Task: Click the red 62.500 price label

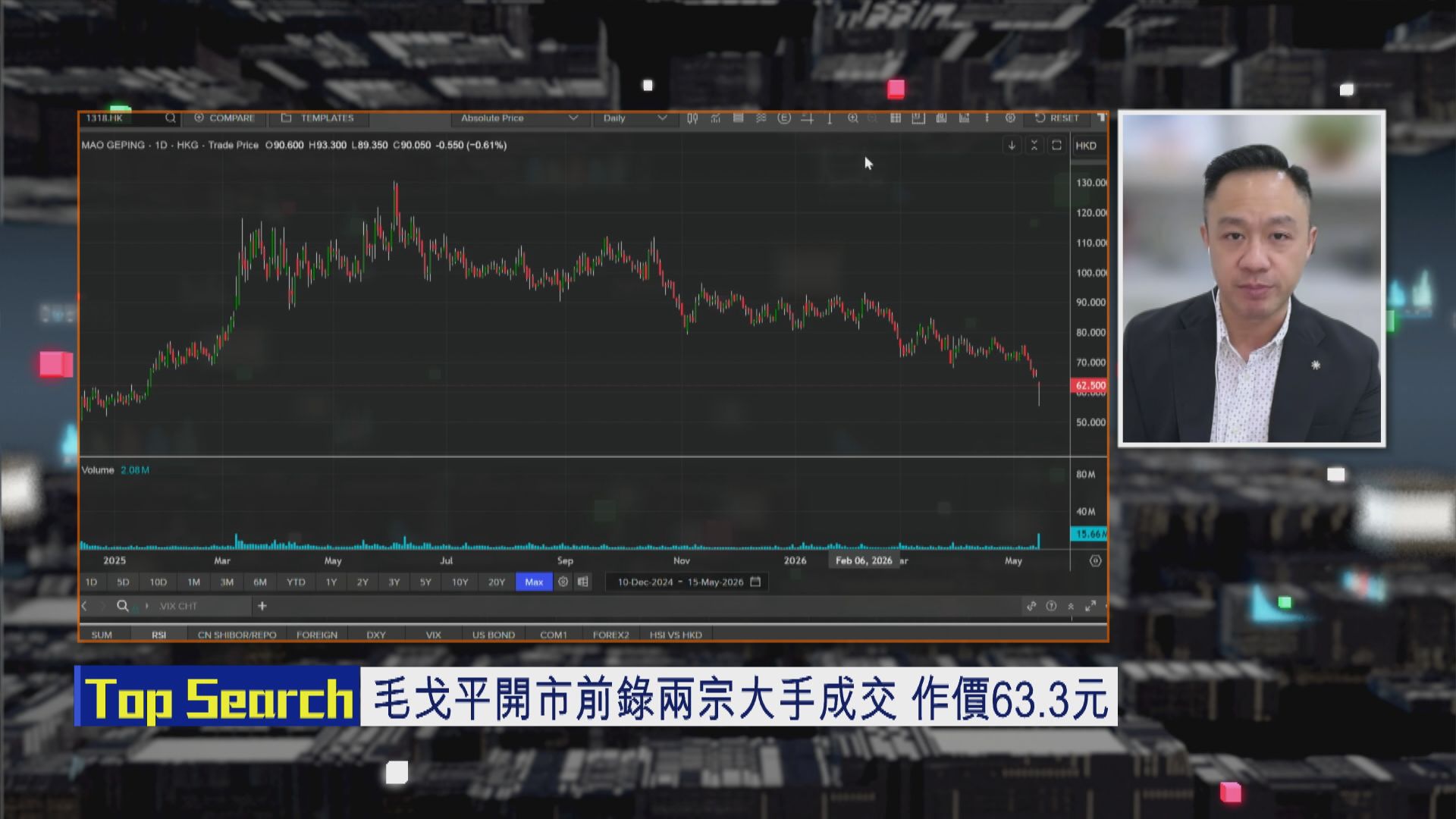Action: pyautogui.click(x=1090, y=385)
